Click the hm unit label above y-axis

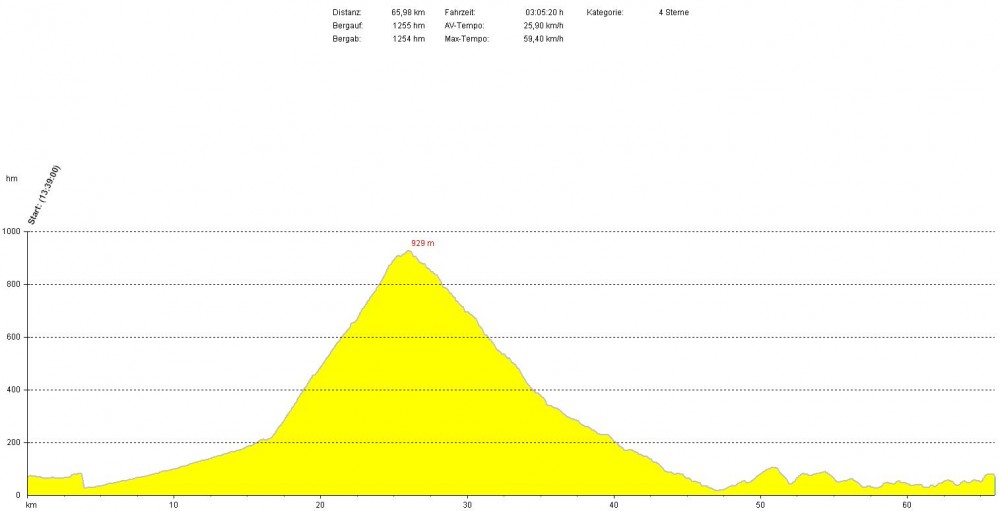12,178
